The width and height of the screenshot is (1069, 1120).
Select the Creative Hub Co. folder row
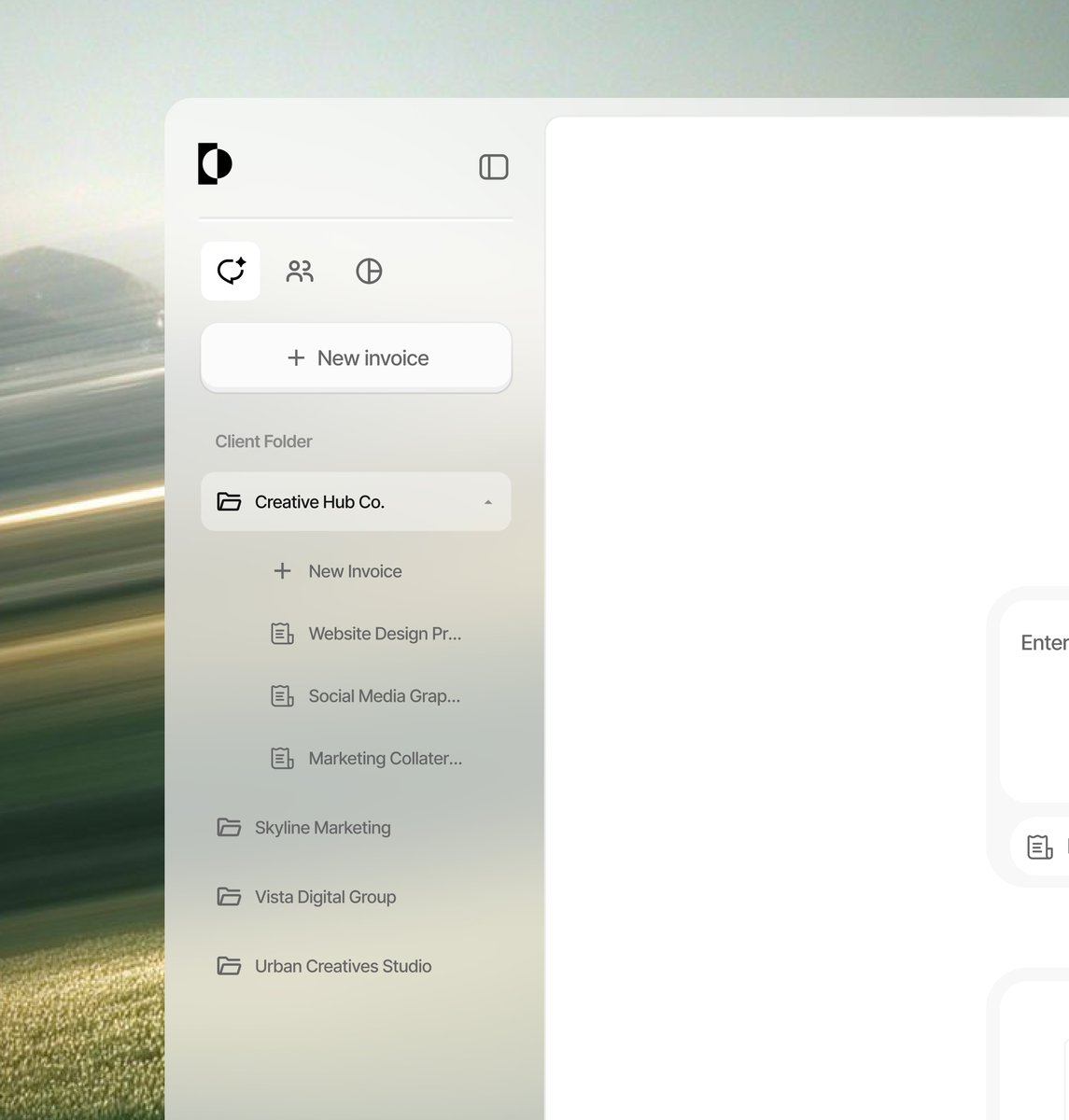click(356, 502)
